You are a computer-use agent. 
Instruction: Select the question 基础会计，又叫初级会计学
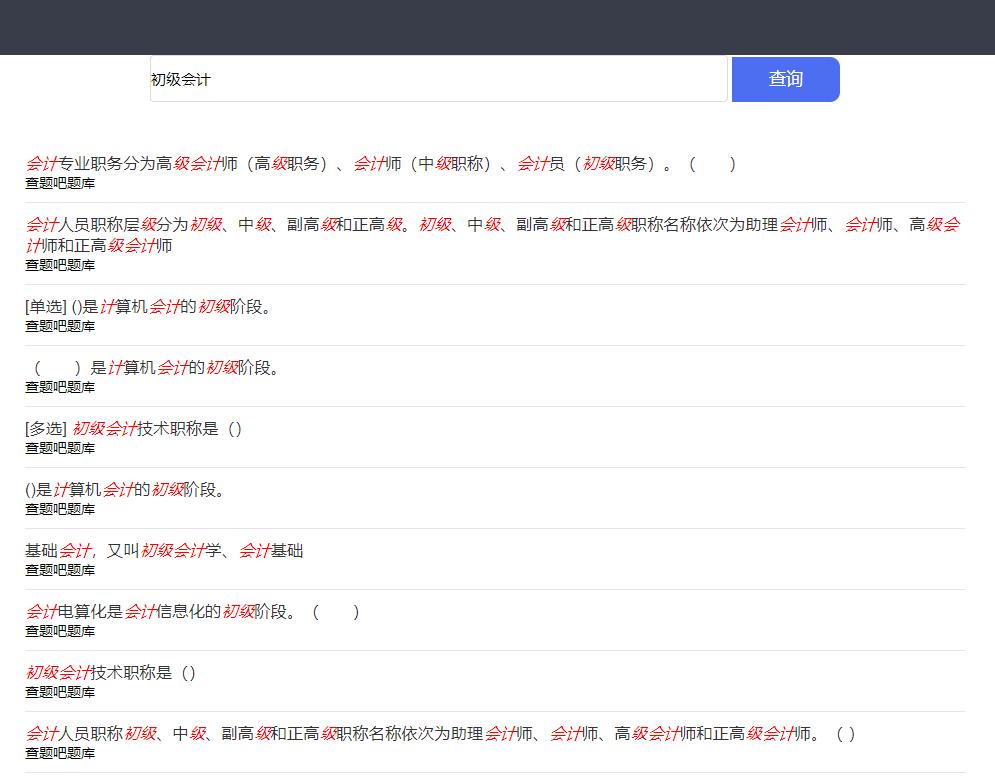pyautogui.click(x=165, y=550)
